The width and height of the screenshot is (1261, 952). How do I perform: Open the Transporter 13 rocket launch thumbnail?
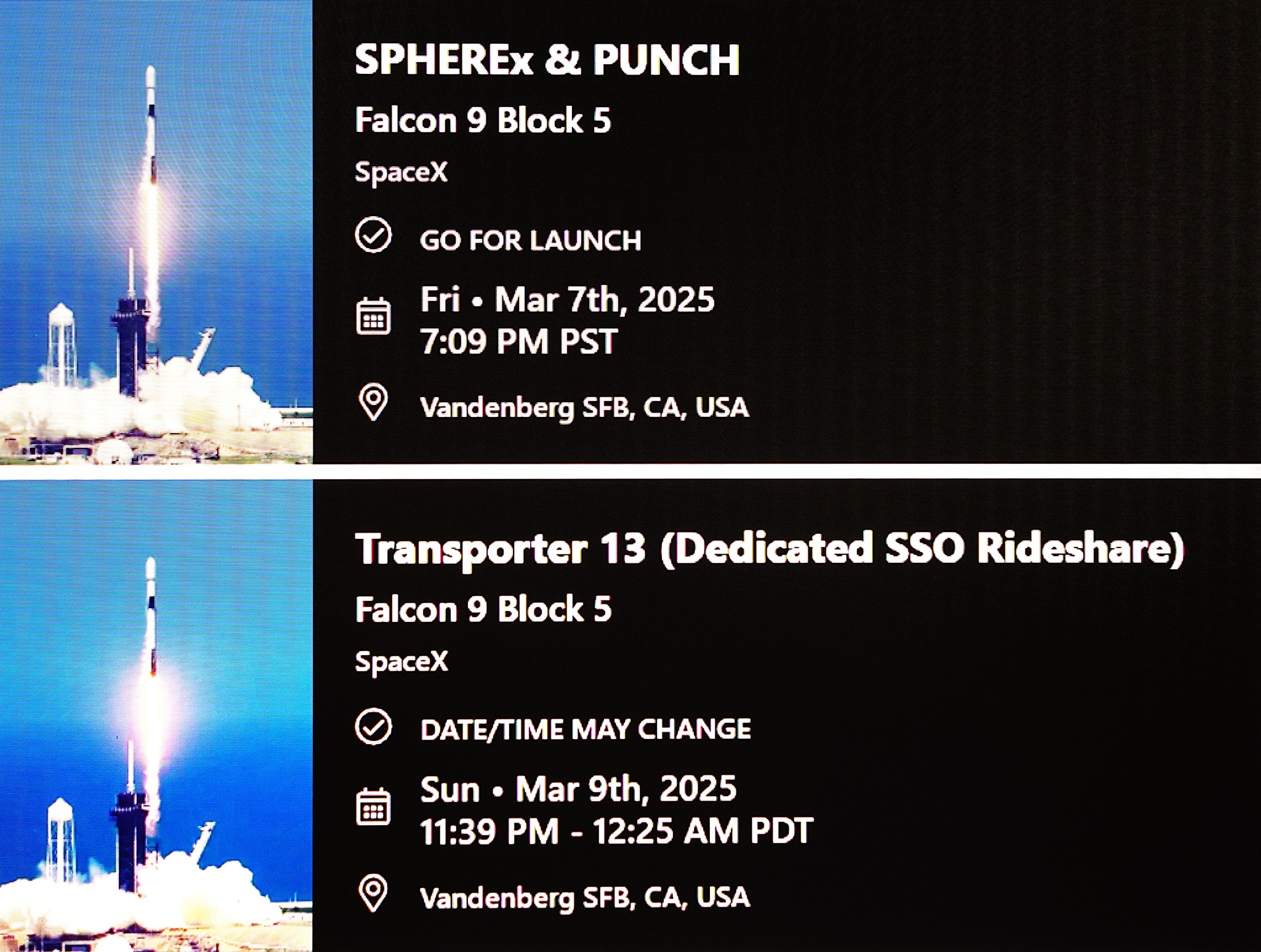pyautogui.click(x=156, y=716)
